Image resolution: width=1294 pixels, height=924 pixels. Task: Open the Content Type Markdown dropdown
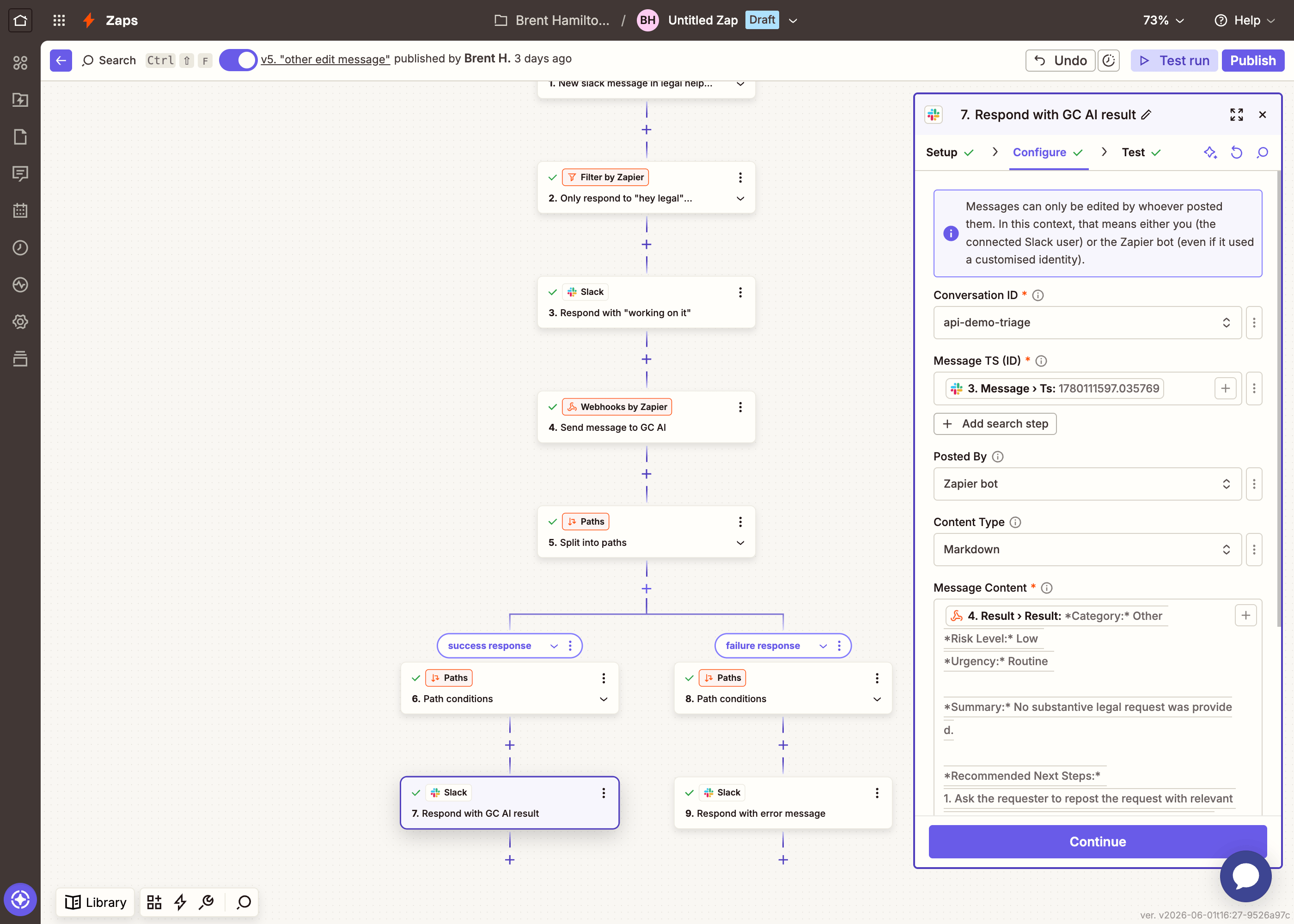pos(1087,549)
